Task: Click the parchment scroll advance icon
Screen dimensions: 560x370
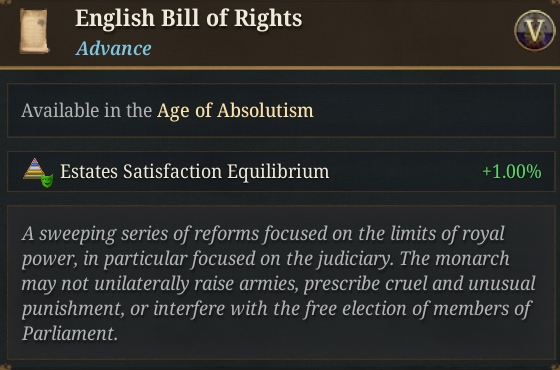Action: click(34, 31)
